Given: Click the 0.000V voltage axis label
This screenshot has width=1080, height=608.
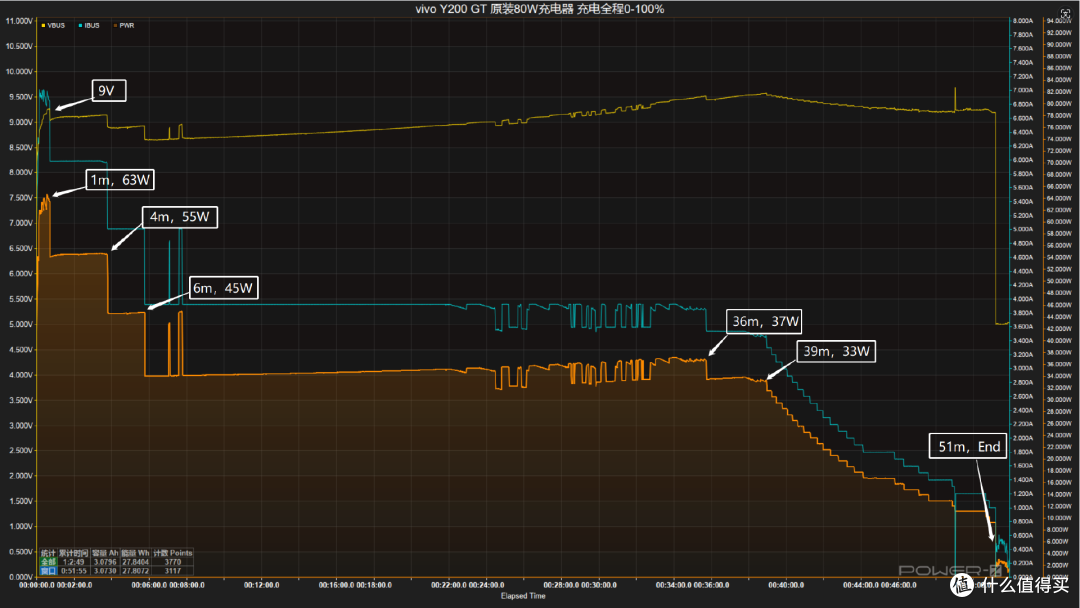Looking at the screenshot, I should pyautogui.click(x=20, y=577).
